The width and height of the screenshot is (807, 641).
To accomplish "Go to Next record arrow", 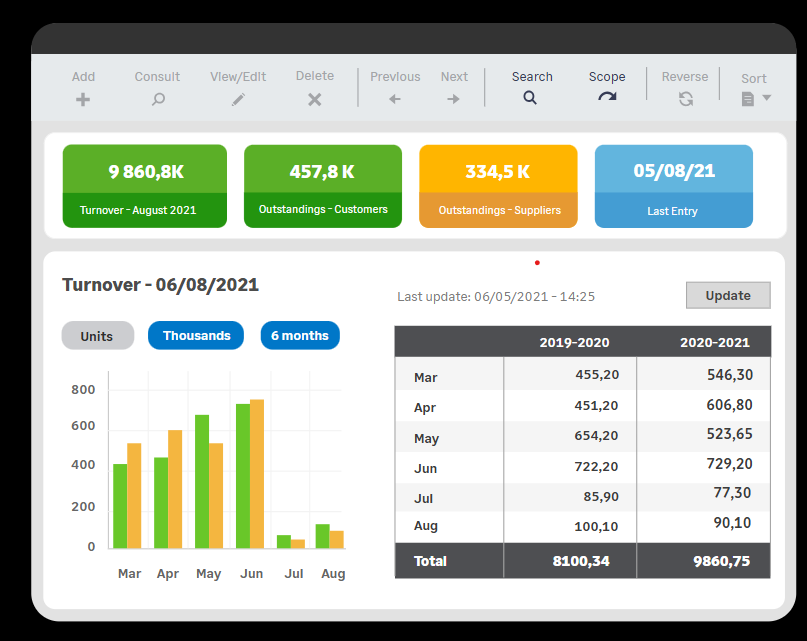I will click(453, 99).
